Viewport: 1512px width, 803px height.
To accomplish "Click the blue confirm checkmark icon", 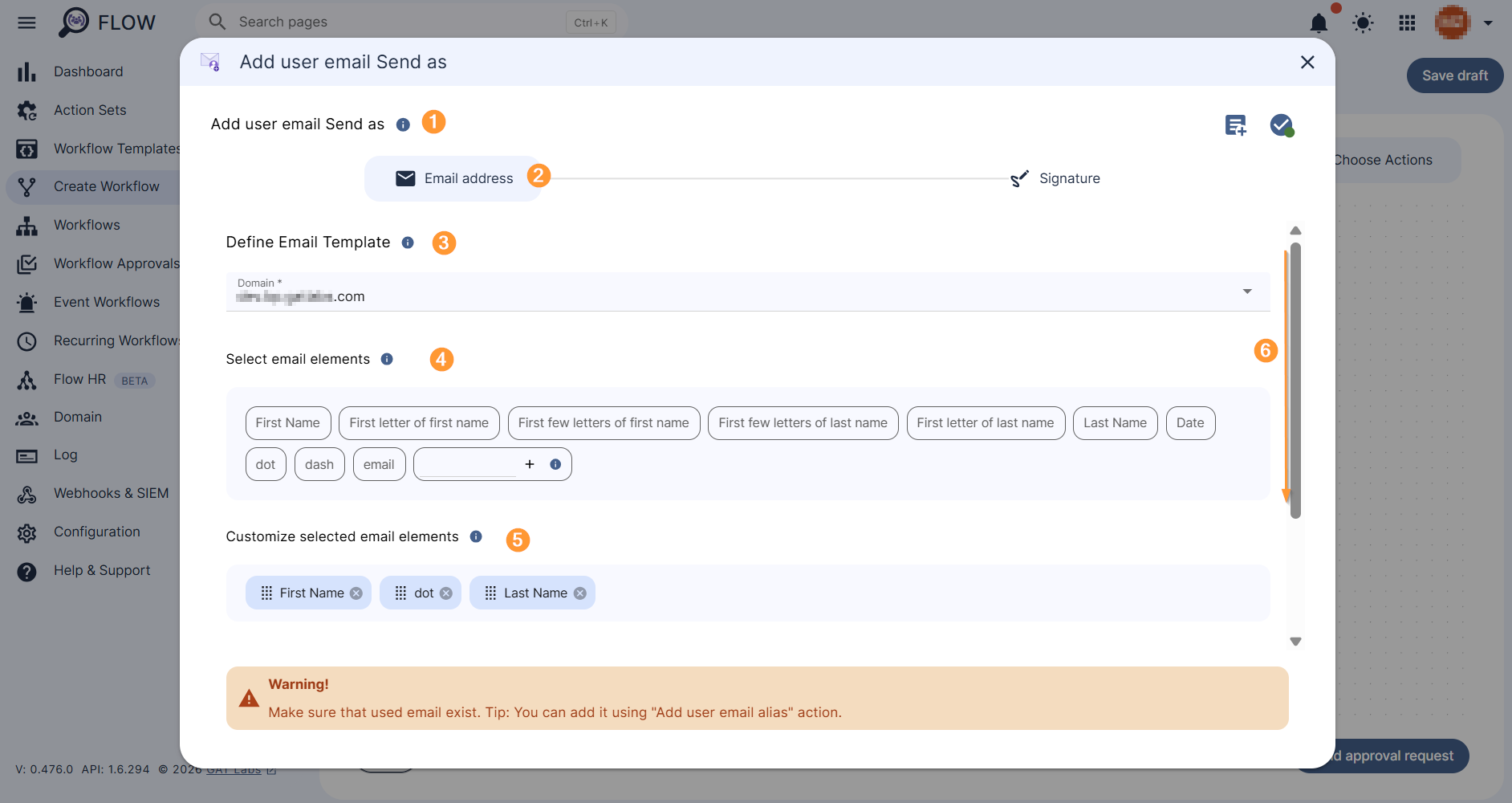I will point(1282,125).
